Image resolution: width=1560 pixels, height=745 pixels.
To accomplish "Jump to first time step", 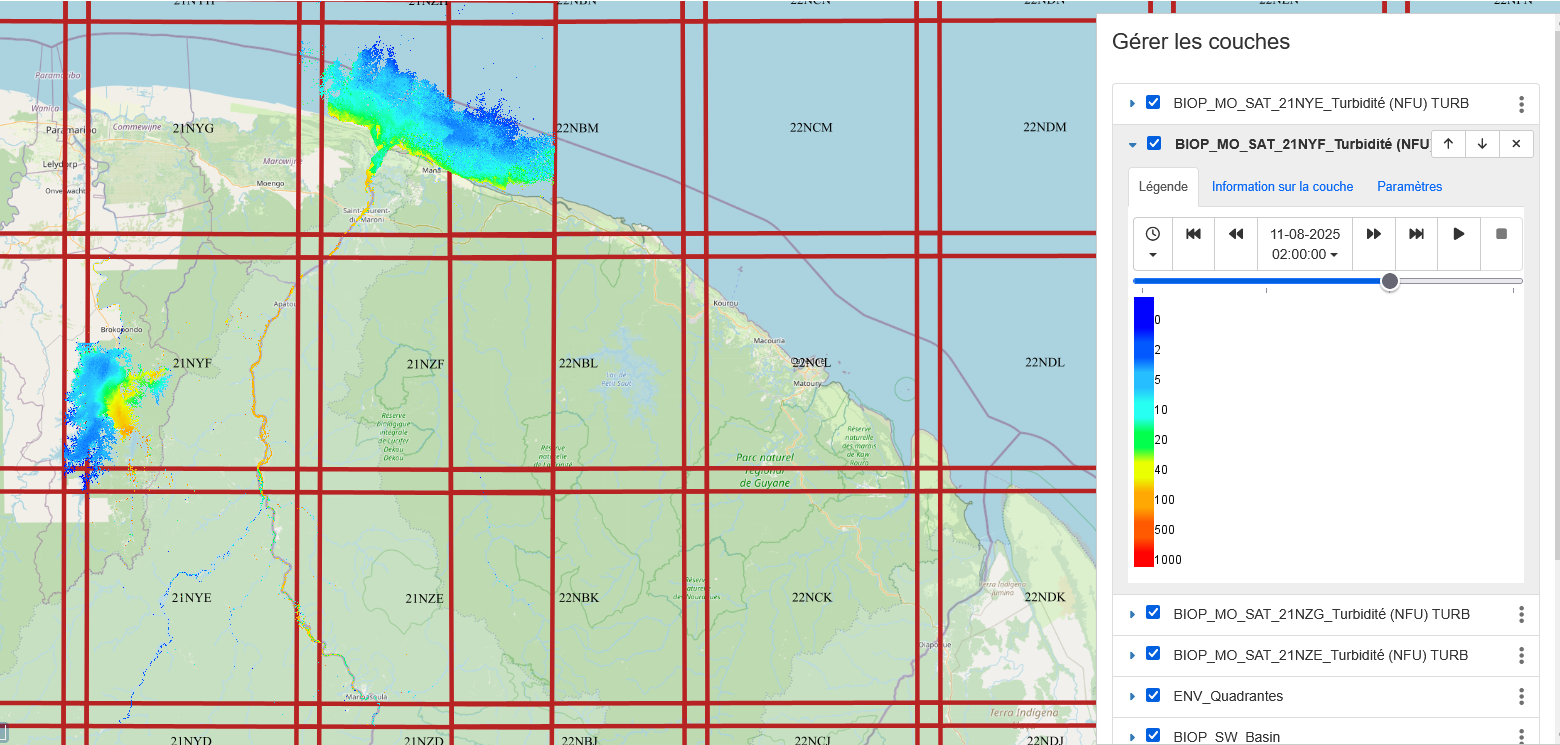I will [x=1193, y=234].
